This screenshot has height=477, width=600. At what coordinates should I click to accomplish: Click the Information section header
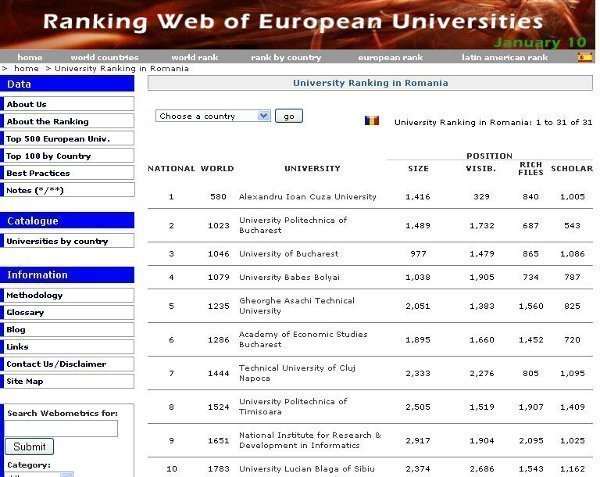click(67, 275)
